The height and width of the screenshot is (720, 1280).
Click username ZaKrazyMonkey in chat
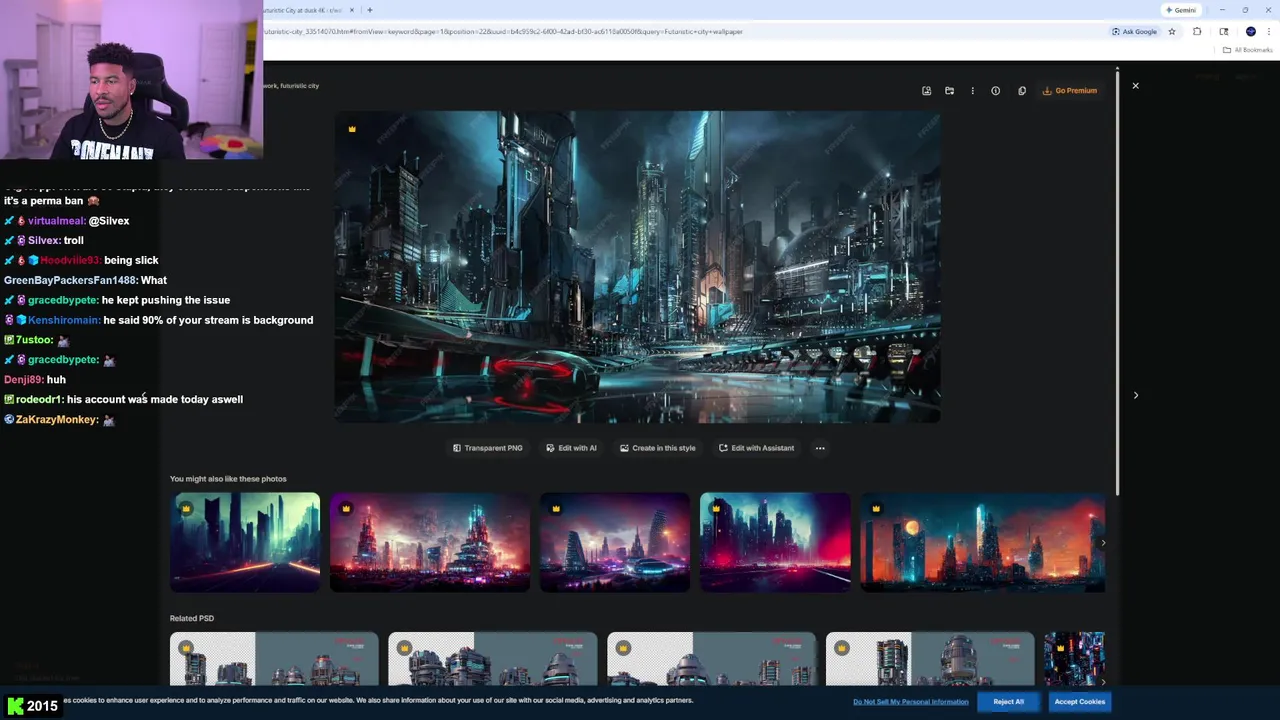pos(57,420)
